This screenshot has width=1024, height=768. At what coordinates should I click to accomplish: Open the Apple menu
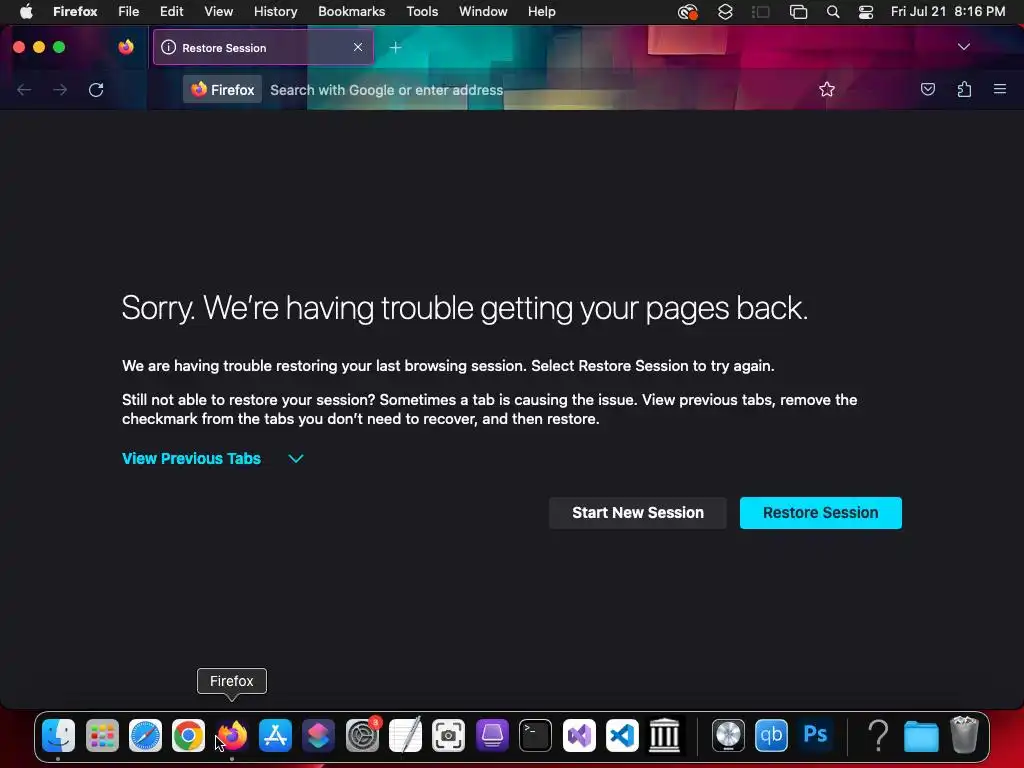pyautogui.click(x=26, y=12)
